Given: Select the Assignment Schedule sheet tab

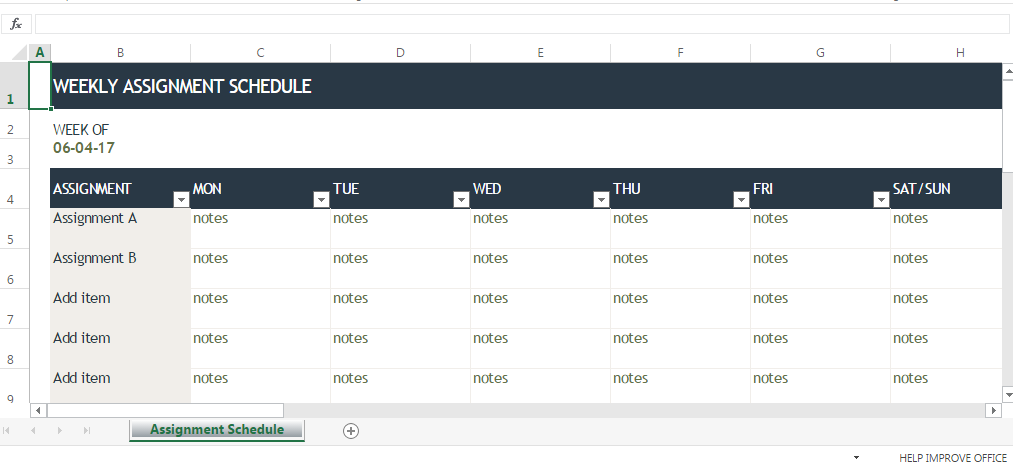Looking at the screenshot, I should (217, 430).
